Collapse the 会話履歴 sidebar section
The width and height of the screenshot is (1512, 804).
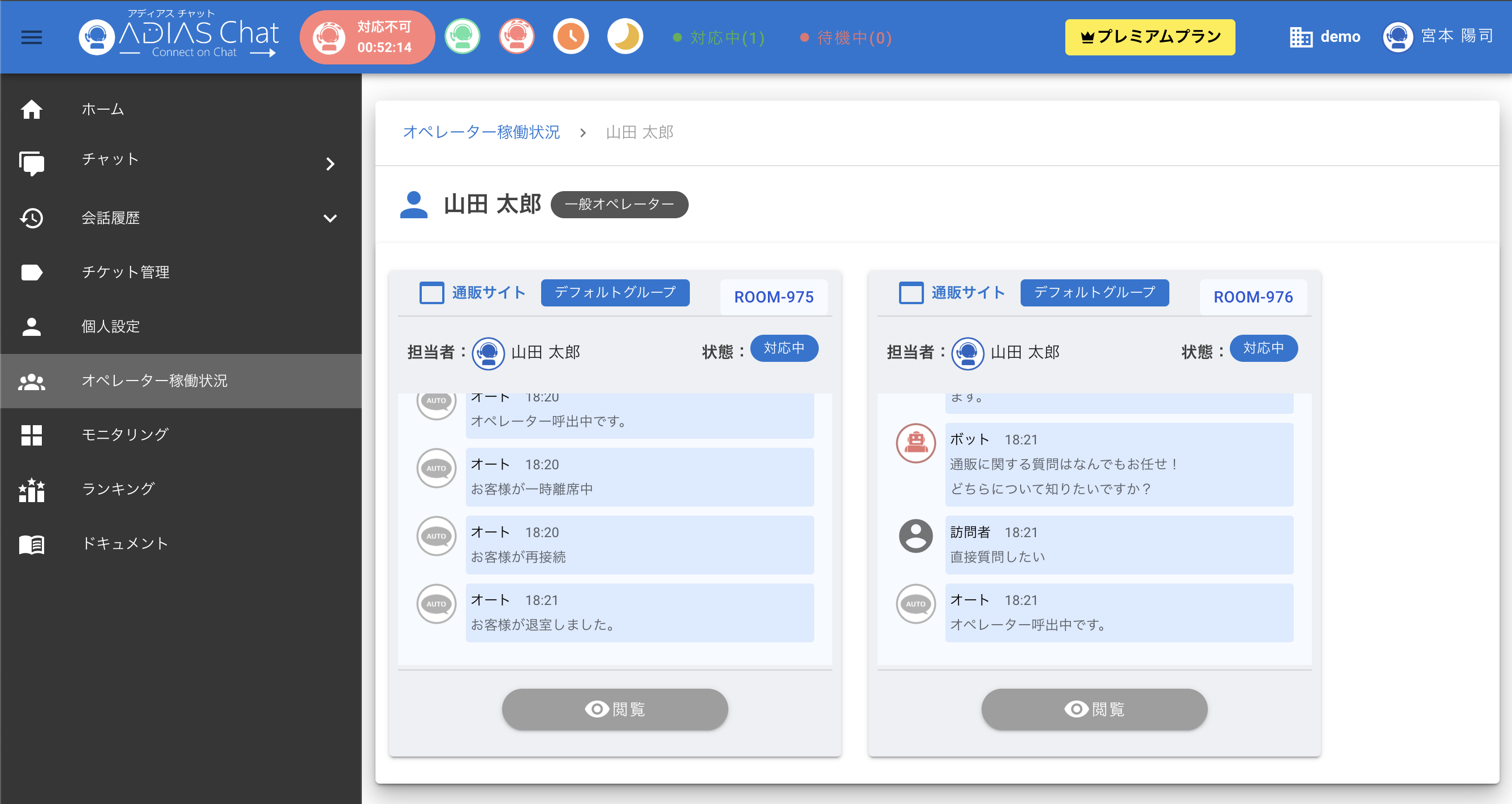tap(330, 218)
